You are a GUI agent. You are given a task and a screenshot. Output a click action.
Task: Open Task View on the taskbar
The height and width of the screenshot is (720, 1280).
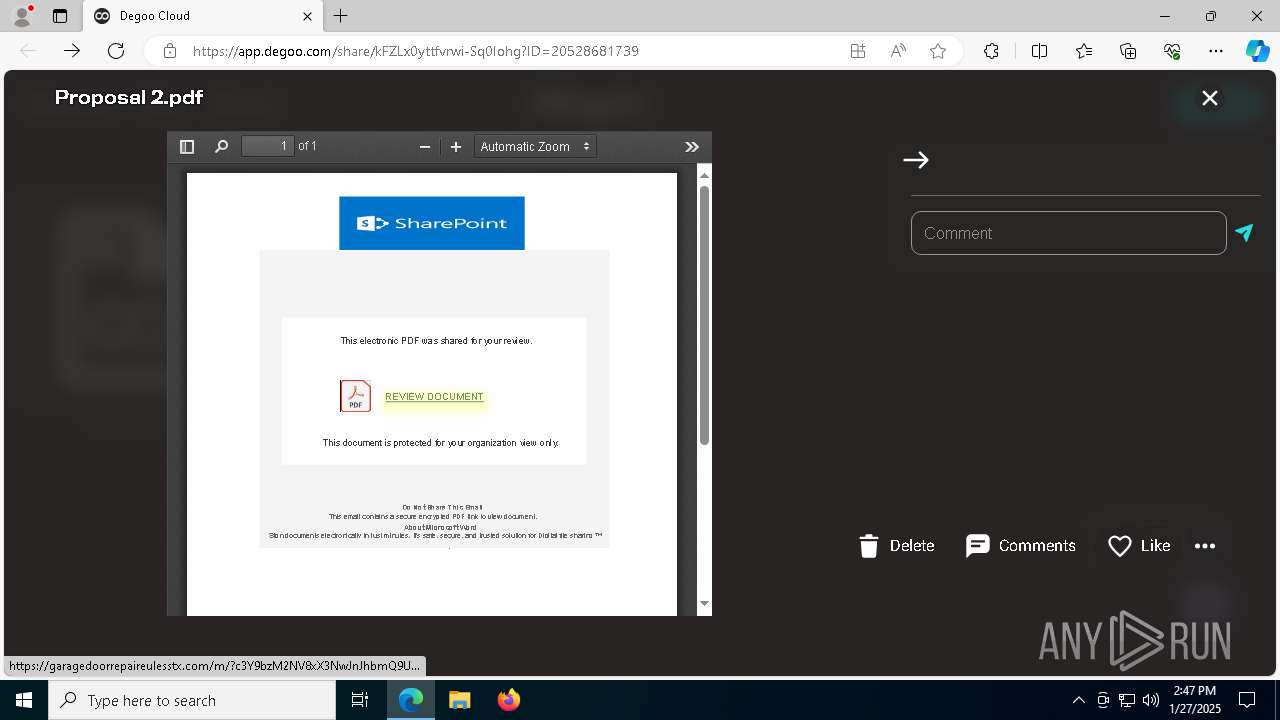360,700
